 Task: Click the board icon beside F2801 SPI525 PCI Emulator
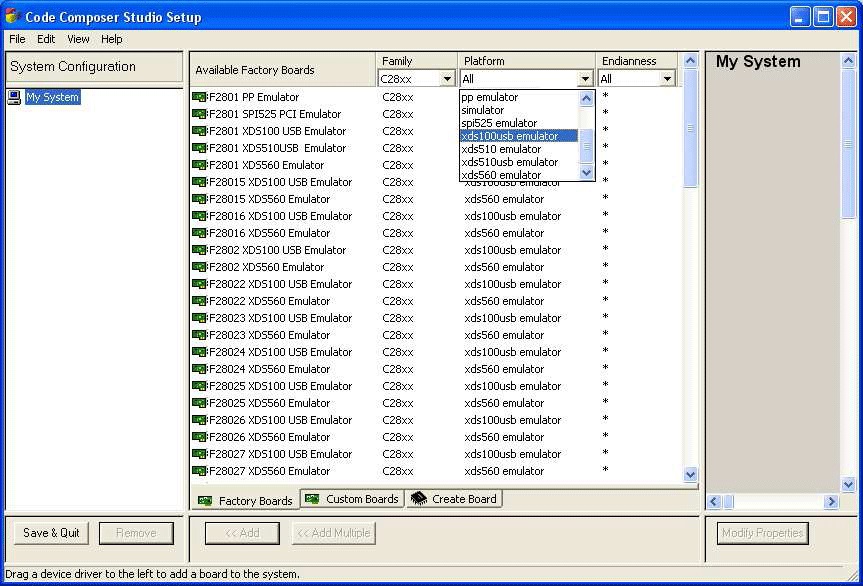[x=199, y=114]
